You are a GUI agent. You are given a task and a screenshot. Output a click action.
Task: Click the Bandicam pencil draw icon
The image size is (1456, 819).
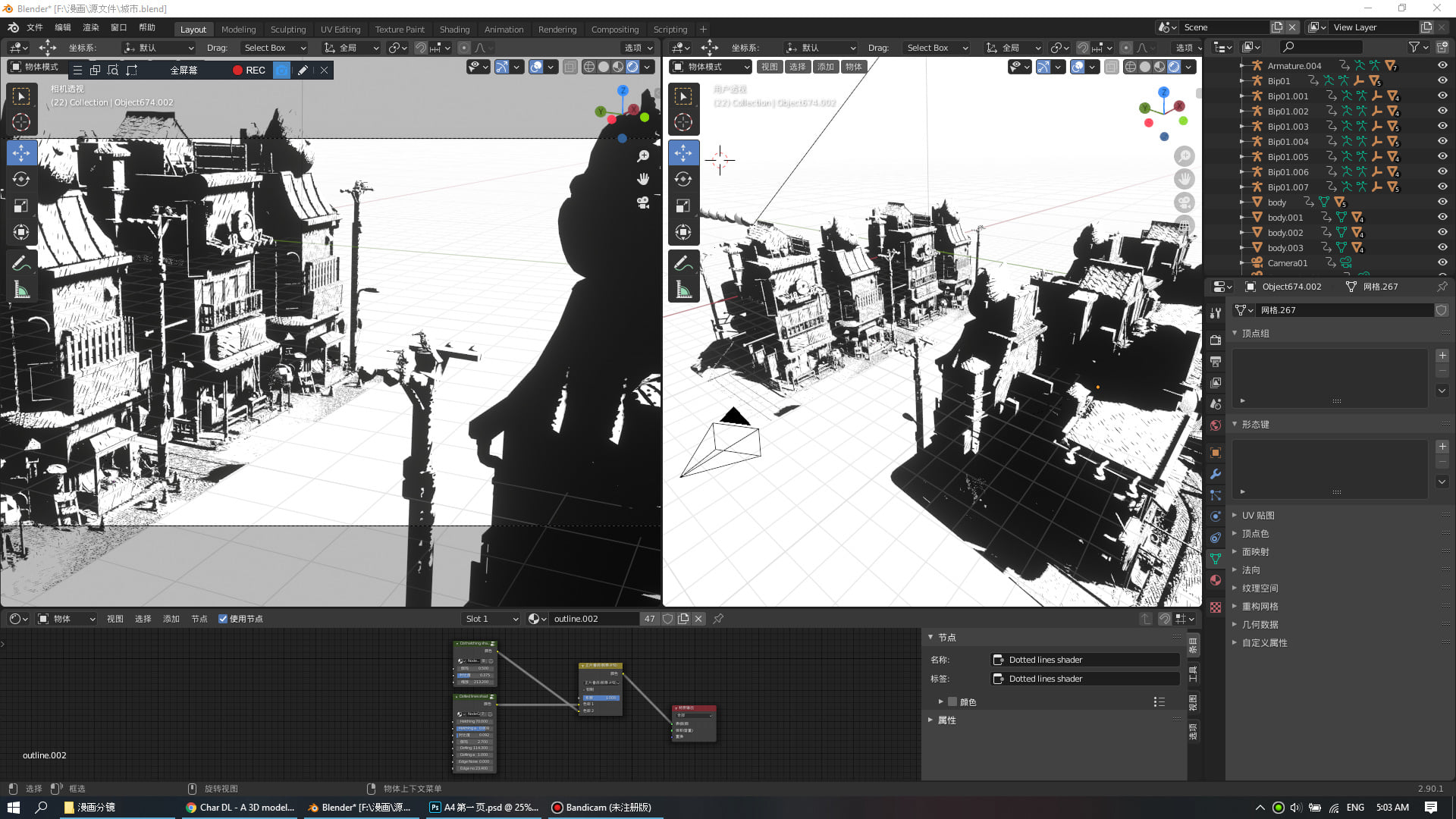pyautogui.click(x=303, y=70)
